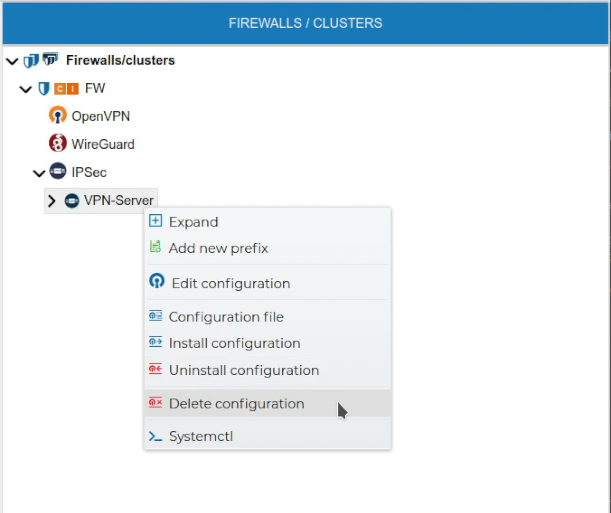Click the VPN-Server node icon
Viewport: 611px width, 513px height.
coord(72,200)
